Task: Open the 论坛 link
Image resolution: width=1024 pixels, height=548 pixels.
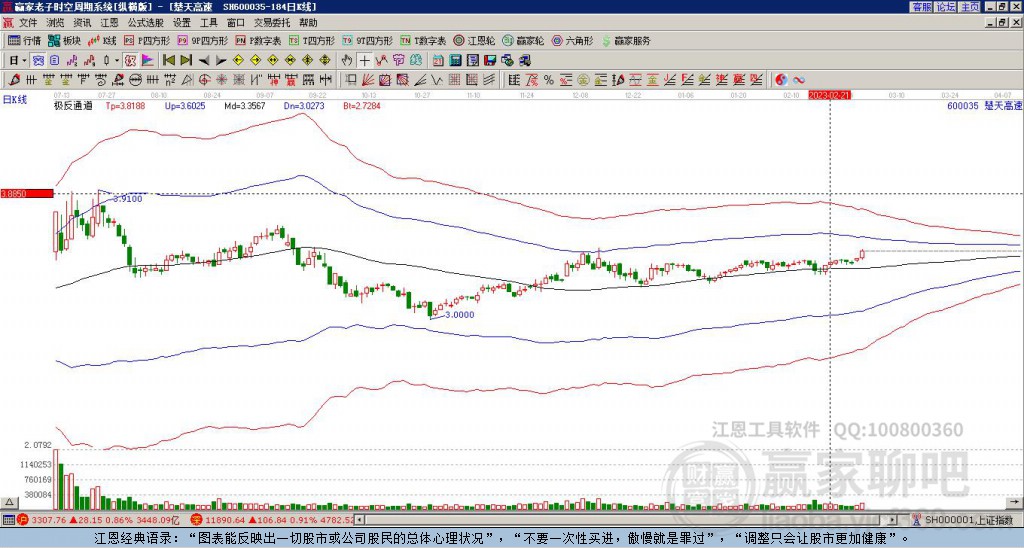Action: tap(945, 7)
